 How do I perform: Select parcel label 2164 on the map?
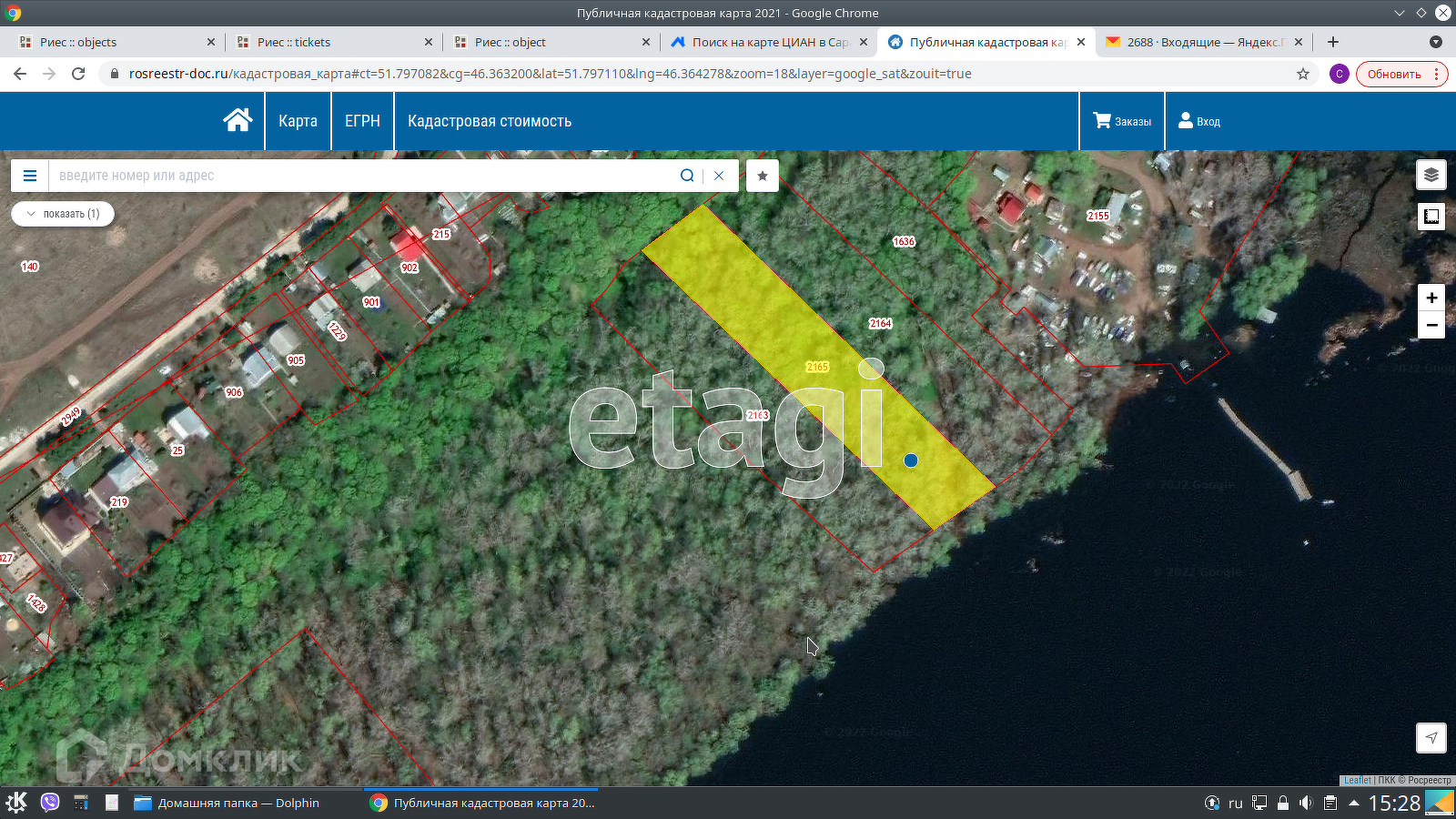click(x=880, y=323)
